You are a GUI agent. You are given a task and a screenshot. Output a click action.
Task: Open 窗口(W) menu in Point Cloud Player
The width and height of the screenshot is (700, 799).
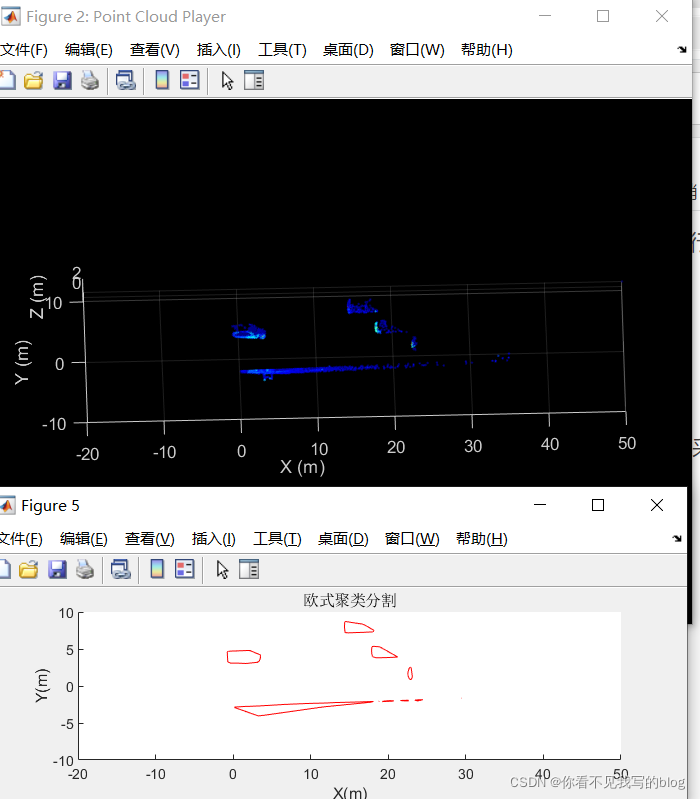click(417, 50)
